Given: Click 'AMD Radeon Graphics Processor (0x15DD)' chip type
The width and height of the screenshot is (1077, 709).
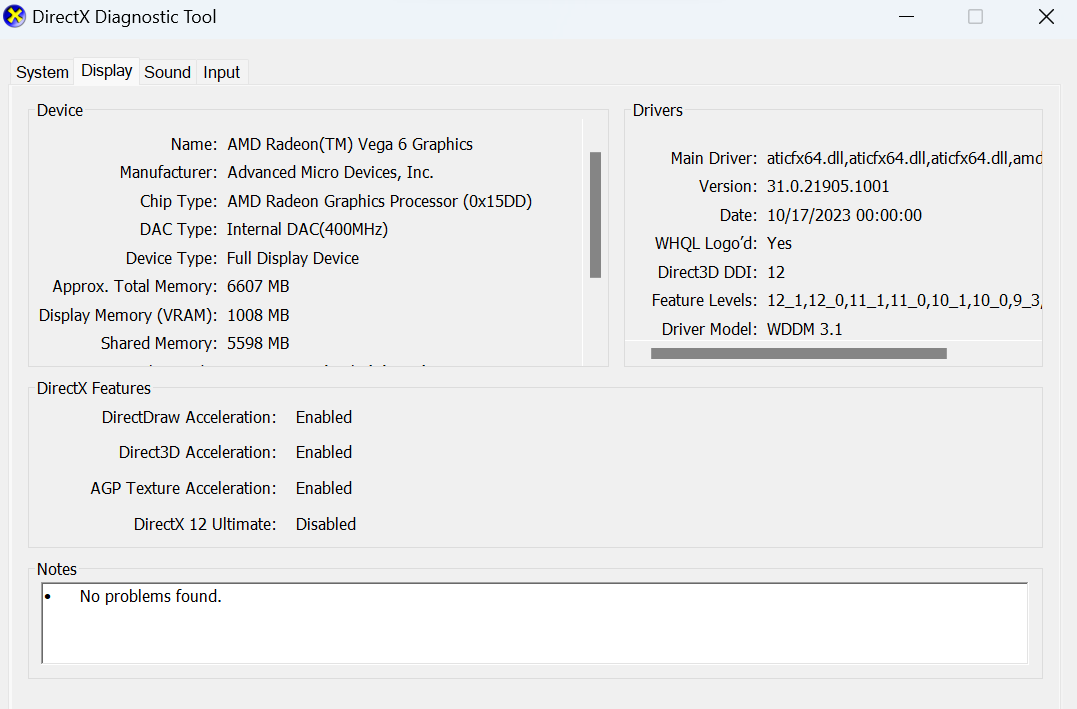Looking at the screenshot, I should (x=380, y=201).
